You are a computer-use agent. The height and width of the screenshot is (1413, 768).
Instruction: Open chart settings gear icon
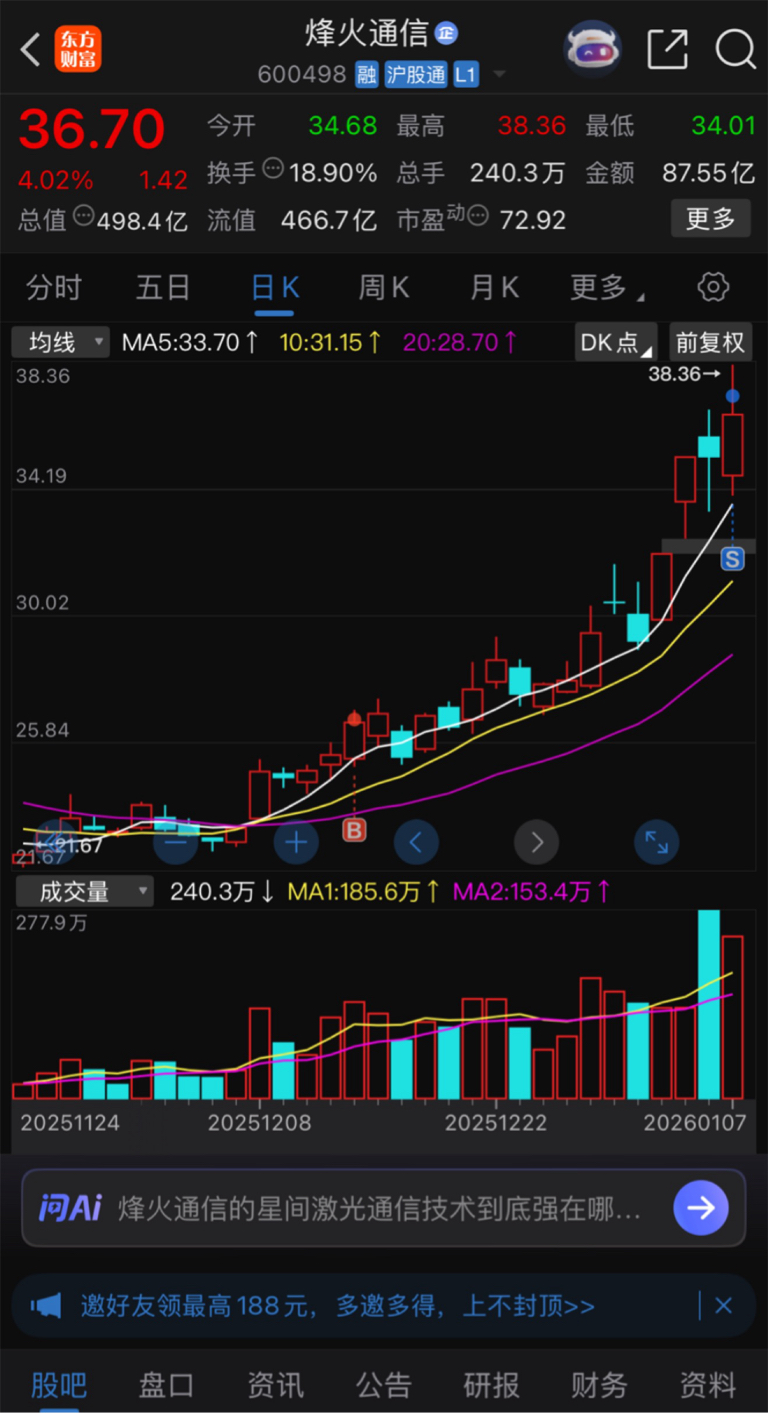pyautogui.click(x=712, y=288)
